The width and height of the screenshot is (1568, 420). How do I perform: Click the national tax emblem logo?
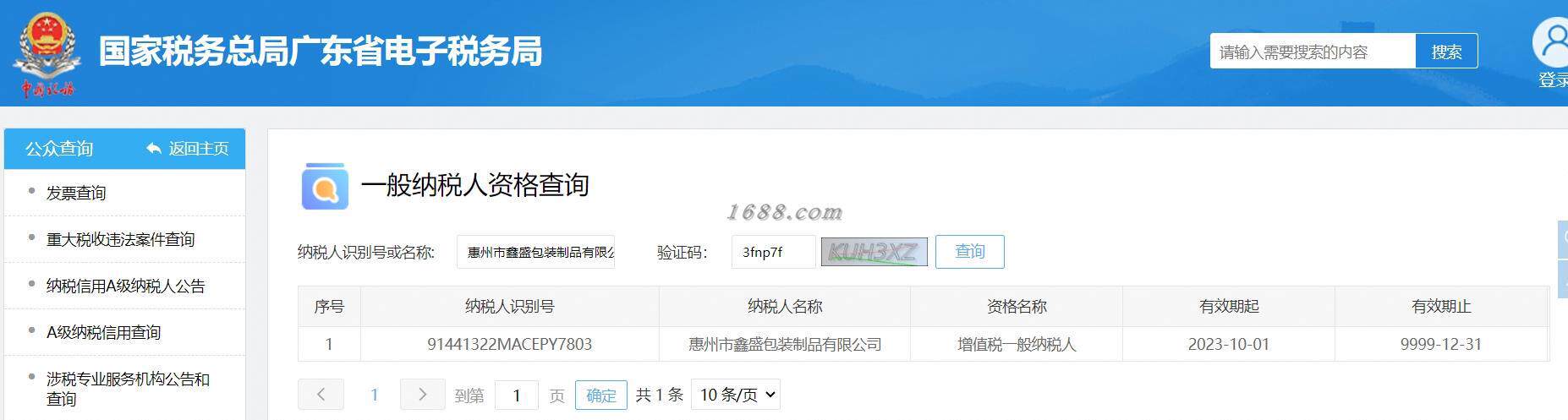[x=47, y=53]
